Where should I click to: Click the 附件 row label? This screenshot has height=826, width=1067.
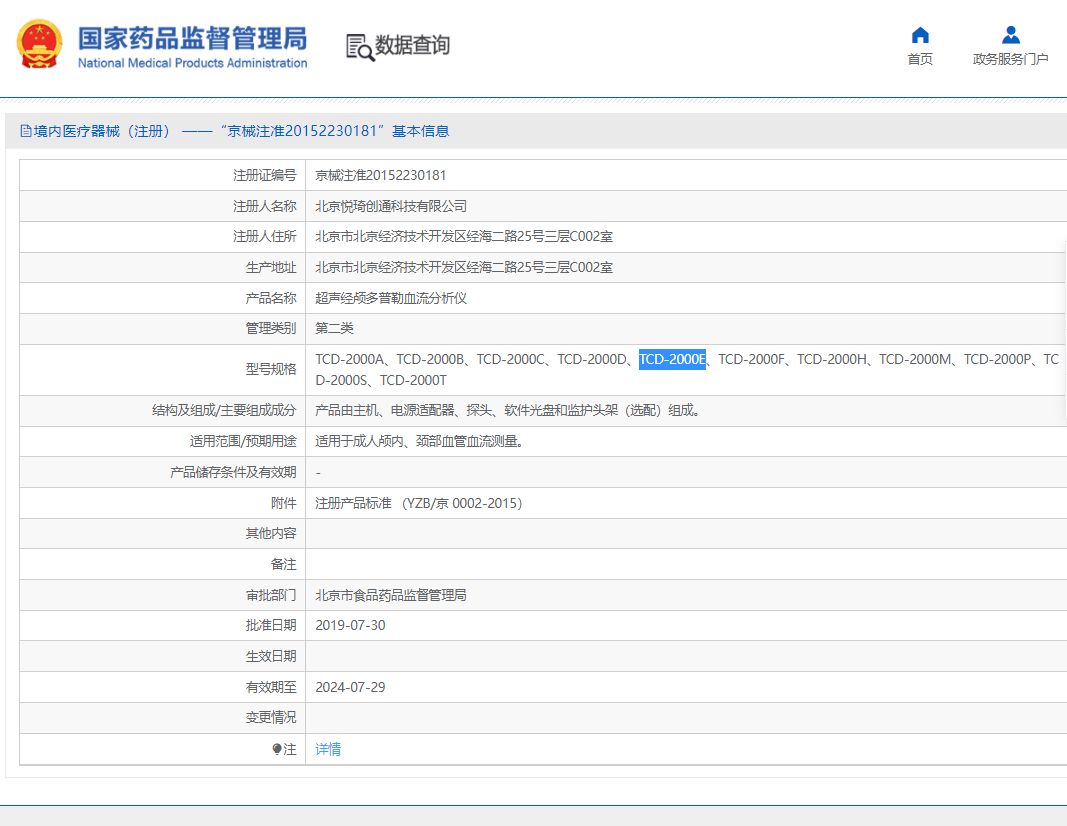284,503
